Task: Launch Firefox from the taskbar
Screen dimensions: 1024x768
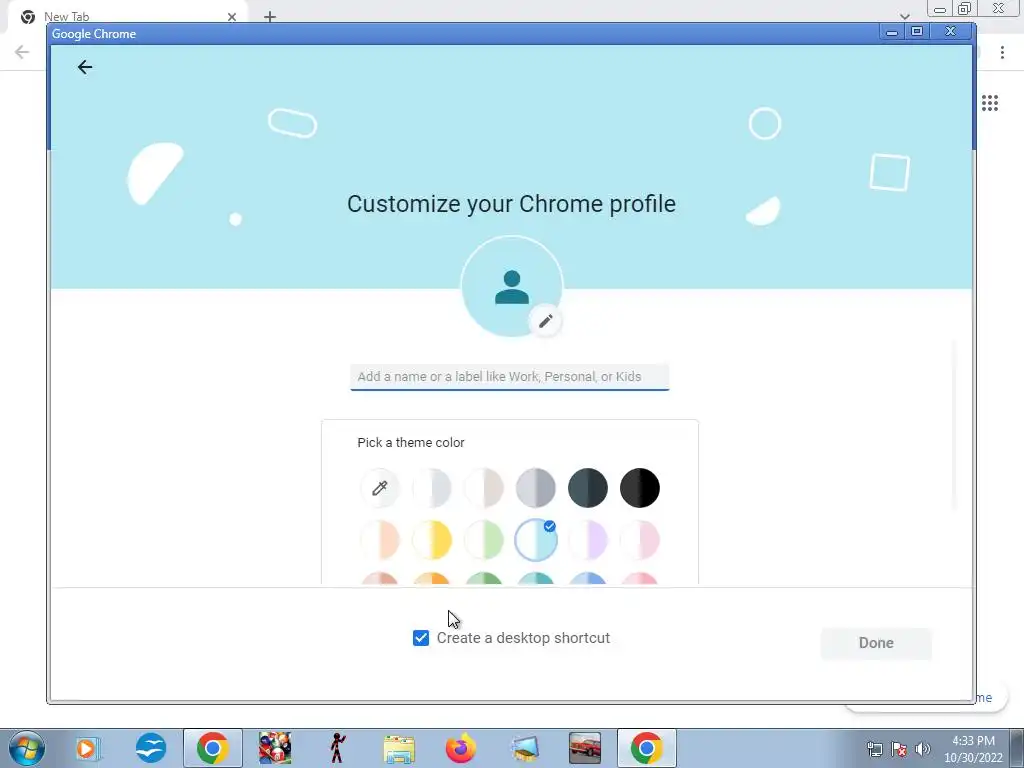Action: (x=460, y=748)
